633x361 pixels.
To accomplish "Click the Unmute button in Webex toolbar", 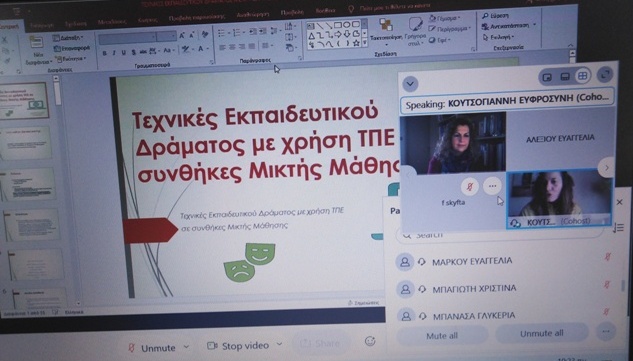I will 152,347.
